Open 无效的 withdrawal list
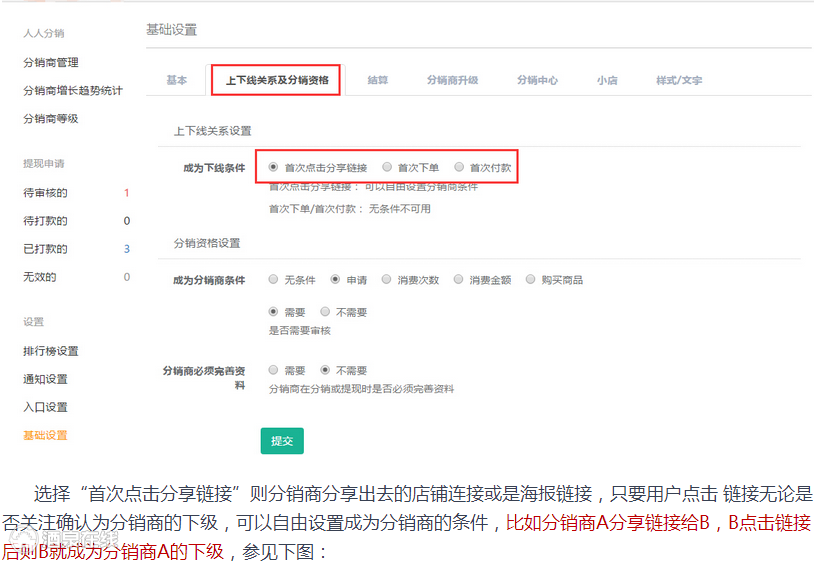Image resolution: width=830 pixels, height=568 pixels. pos(40,277)
